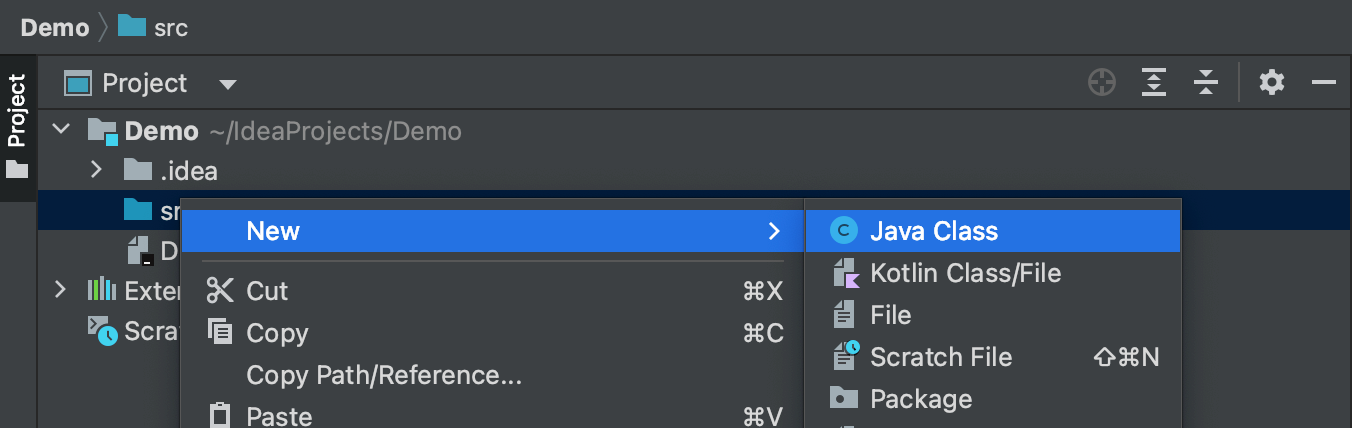
Task: Click the Scratch File icon
Action: 845,357
